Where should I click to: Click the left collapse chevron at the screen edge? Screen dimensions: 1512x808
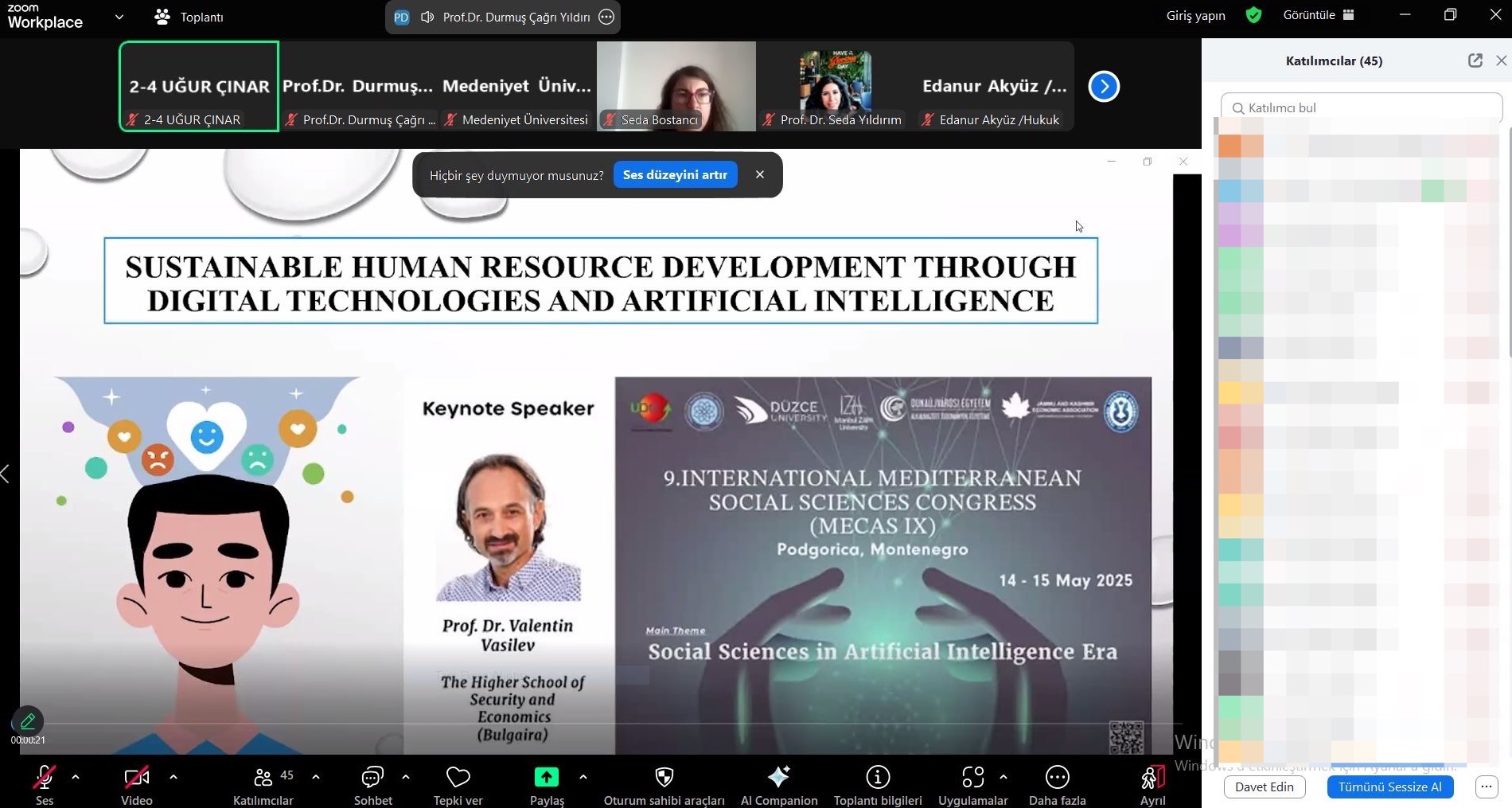[x=6, y=474]
